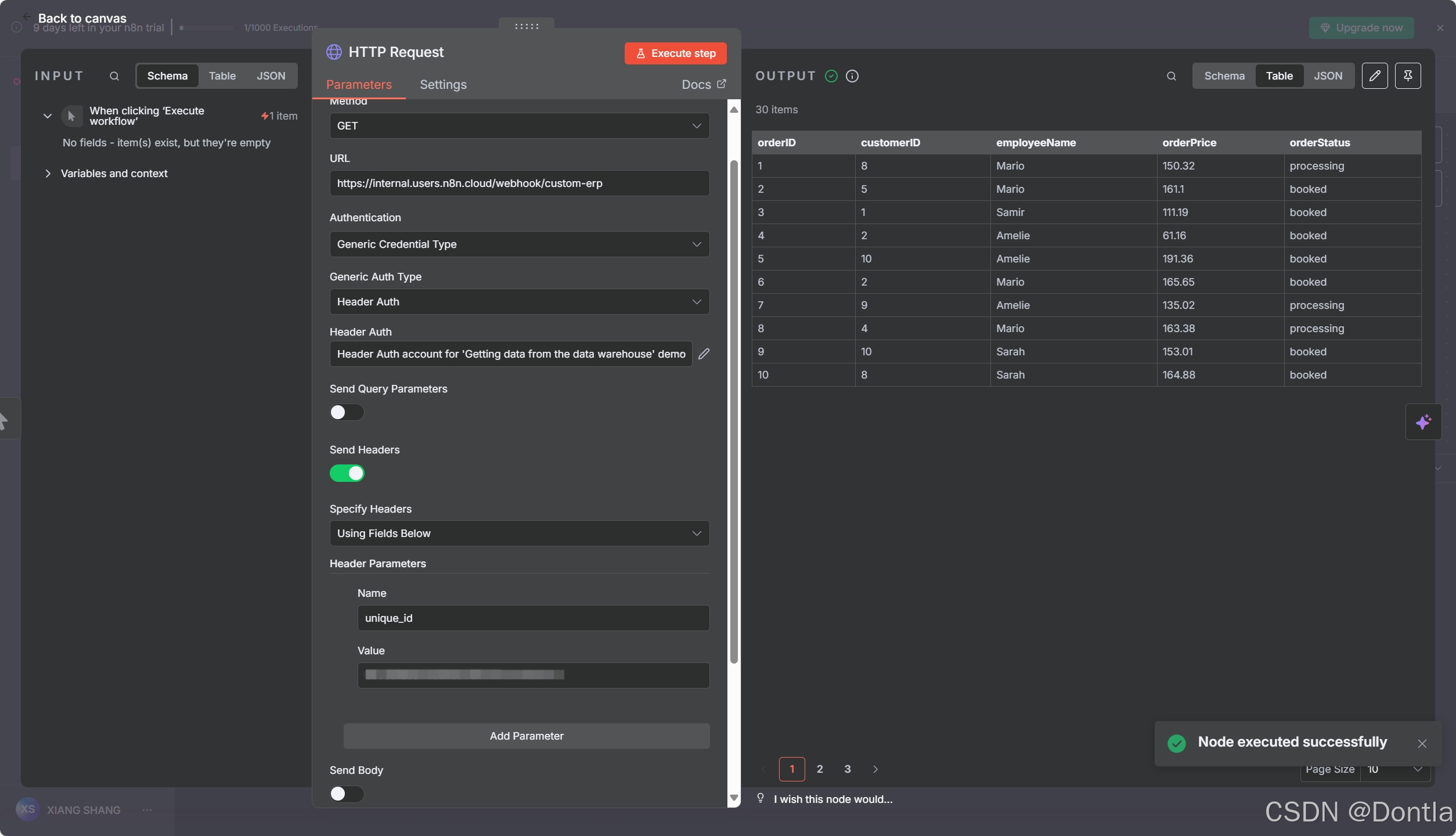The width and height of the screenshot is (1456, 836).
Task: Select the input Schema view
Action: tap(167, 76)
